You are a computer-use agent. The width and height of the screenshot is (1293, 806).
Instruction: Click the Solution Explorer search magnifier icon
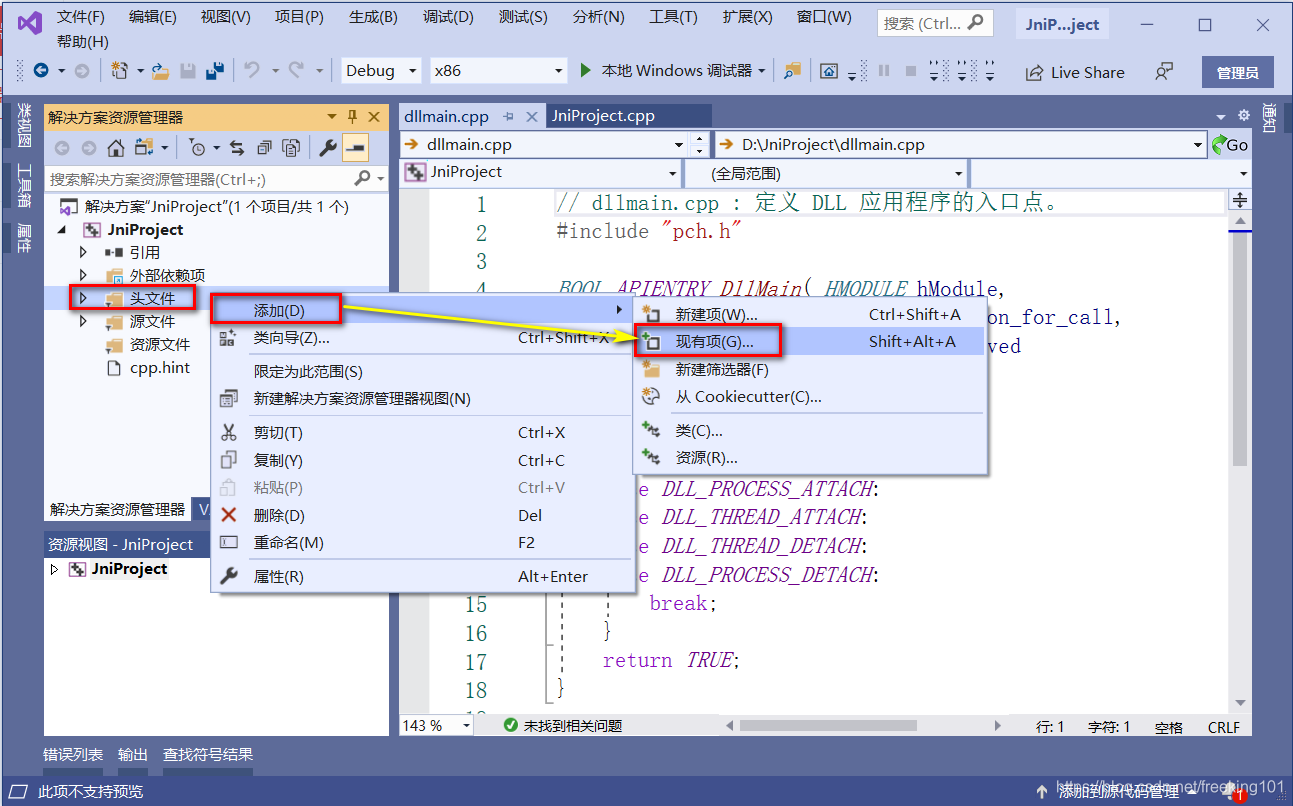point(363,179)
